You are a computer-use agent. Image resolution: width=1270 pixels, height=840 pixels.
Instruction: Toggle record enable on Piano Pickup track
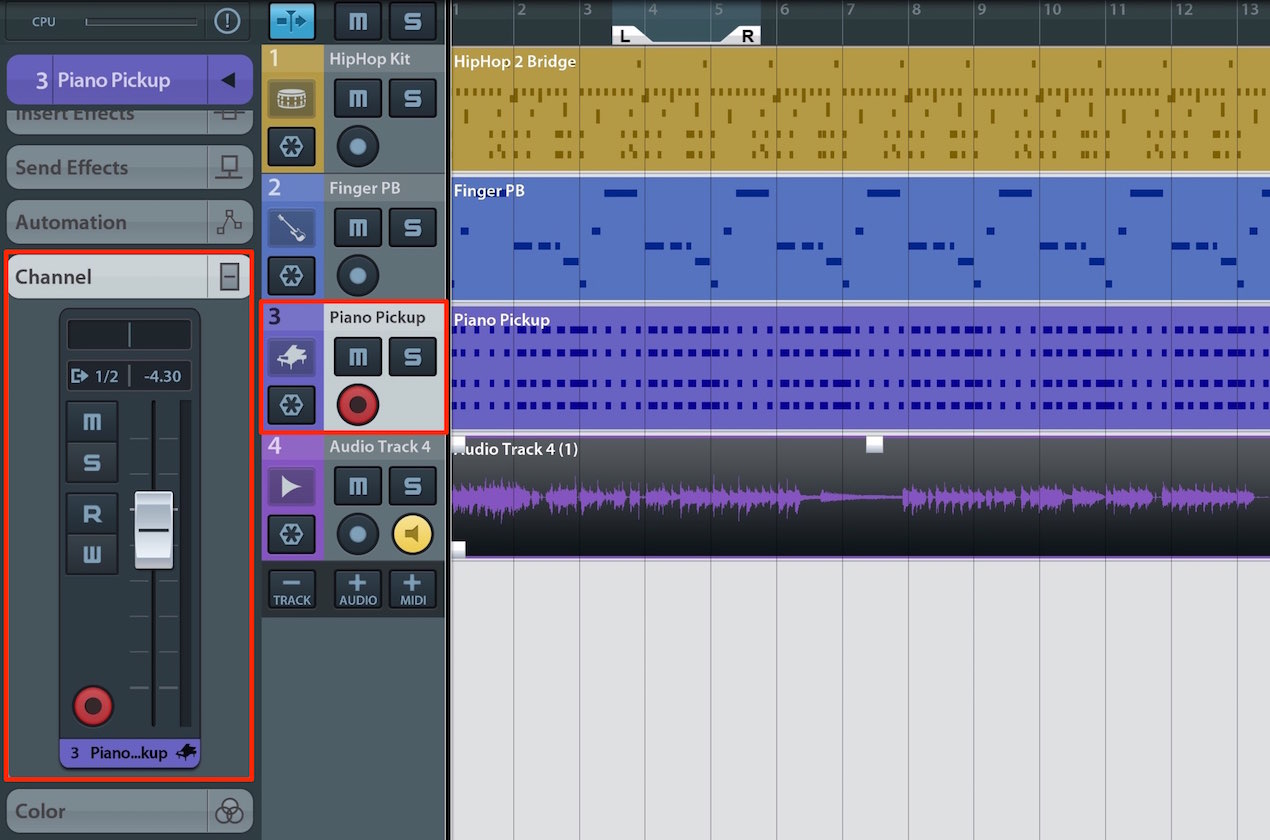tap(357, 405)
